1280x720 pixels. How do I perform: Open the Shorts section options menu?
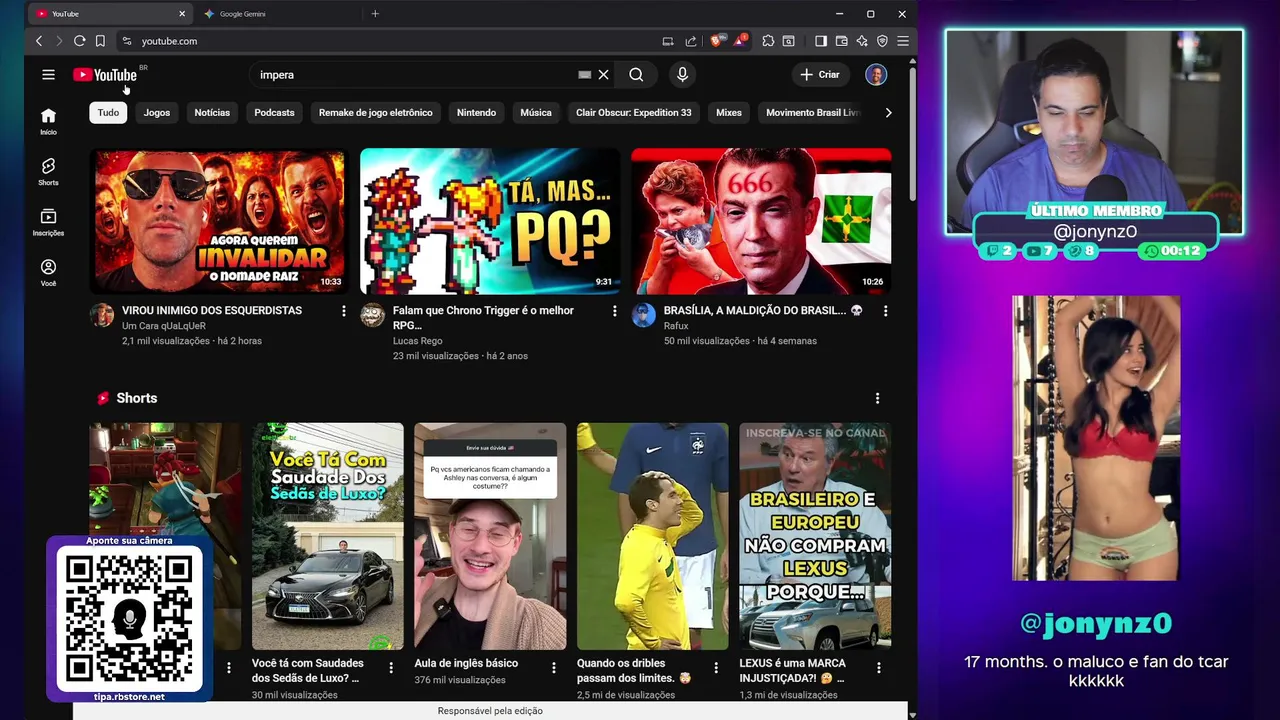[x=877, y=398]
